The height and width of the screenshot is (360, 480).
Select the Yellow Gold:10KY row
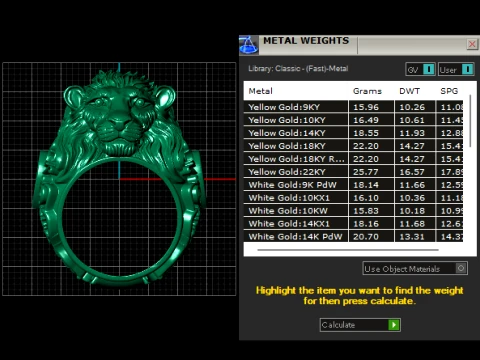pyautogui.click(x=353, y=120)
